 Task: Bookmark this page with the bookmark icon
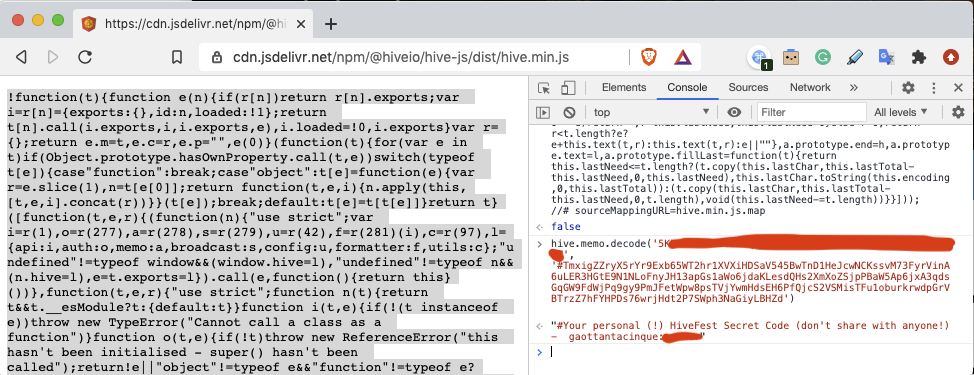(x=177, y=58)
